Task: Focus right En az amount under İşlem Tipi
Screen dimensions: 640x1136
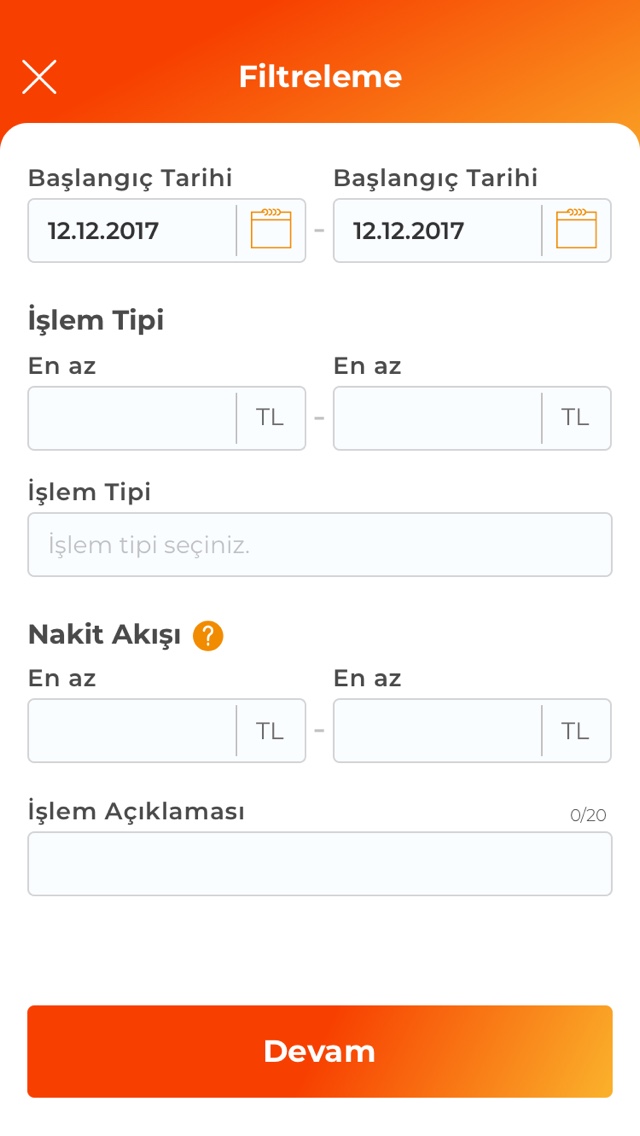Action: tap(437, 418)
